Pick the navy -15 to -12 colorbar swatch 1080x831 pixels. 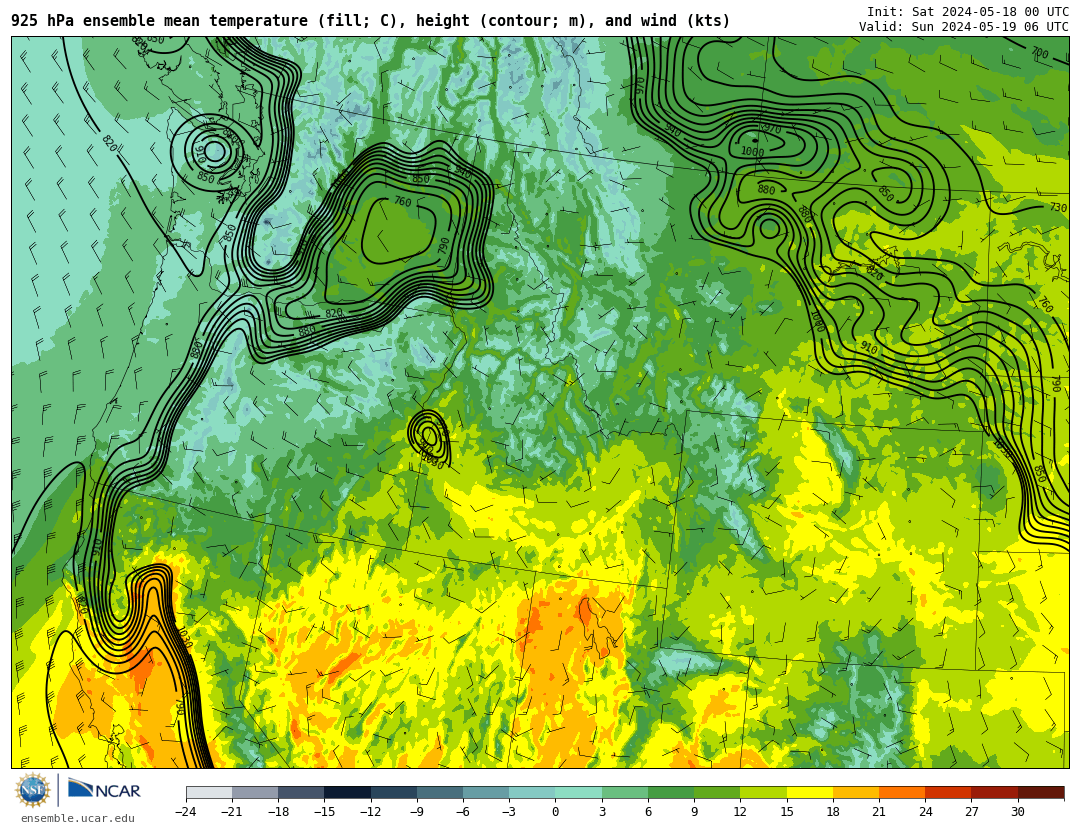(348, 792)
